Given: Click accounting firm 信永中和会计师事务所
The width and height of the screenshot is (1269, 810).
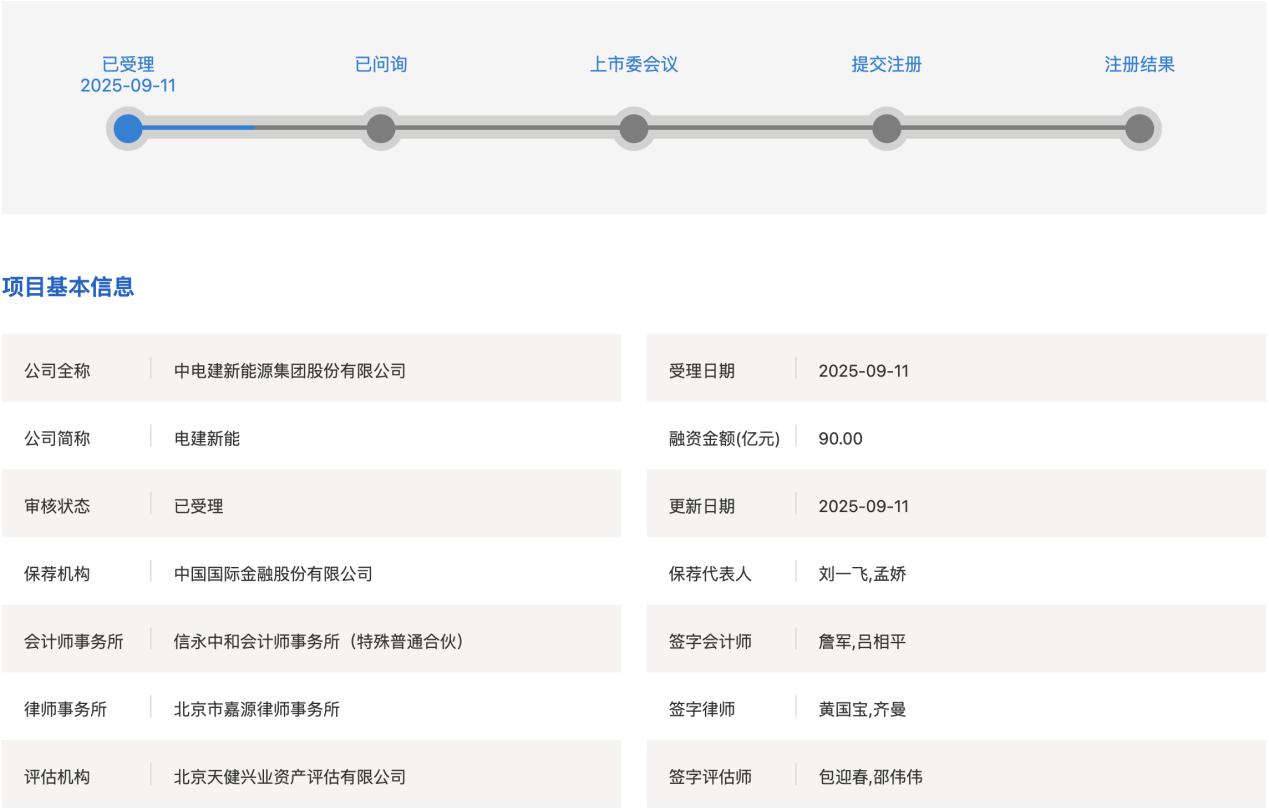Looking at the screenshot, I should pos(319,642).
